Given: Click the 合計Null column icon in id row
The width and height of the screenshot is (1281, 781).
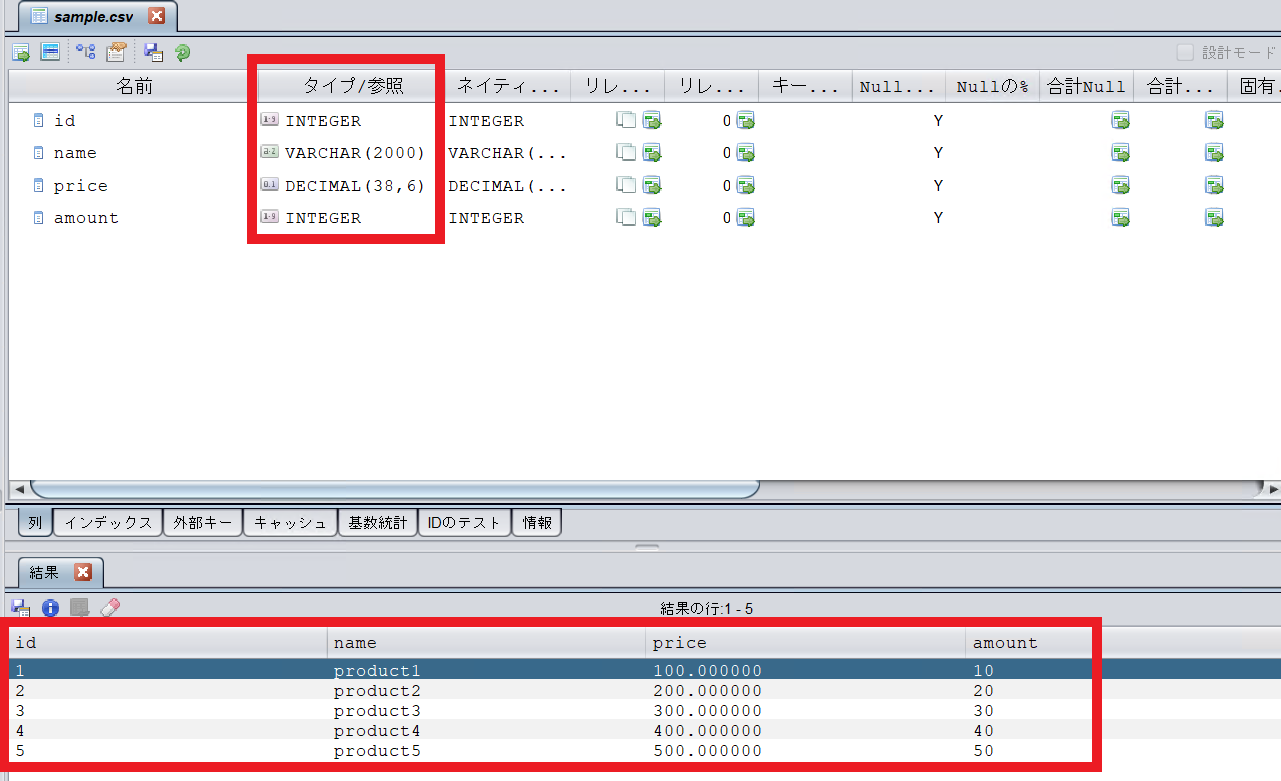Looking at the screenshot, I should [x=1120, y=121].
